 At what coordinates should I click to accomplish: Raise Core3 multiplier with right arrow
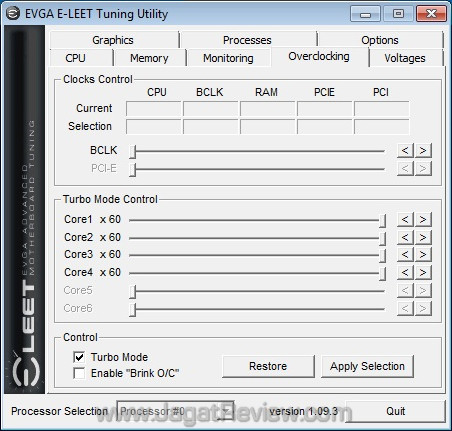coord(423,255)
